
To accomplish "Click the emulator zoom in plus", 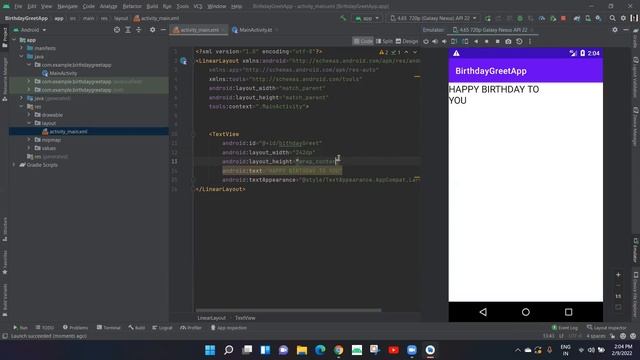I will pos(618,275).
